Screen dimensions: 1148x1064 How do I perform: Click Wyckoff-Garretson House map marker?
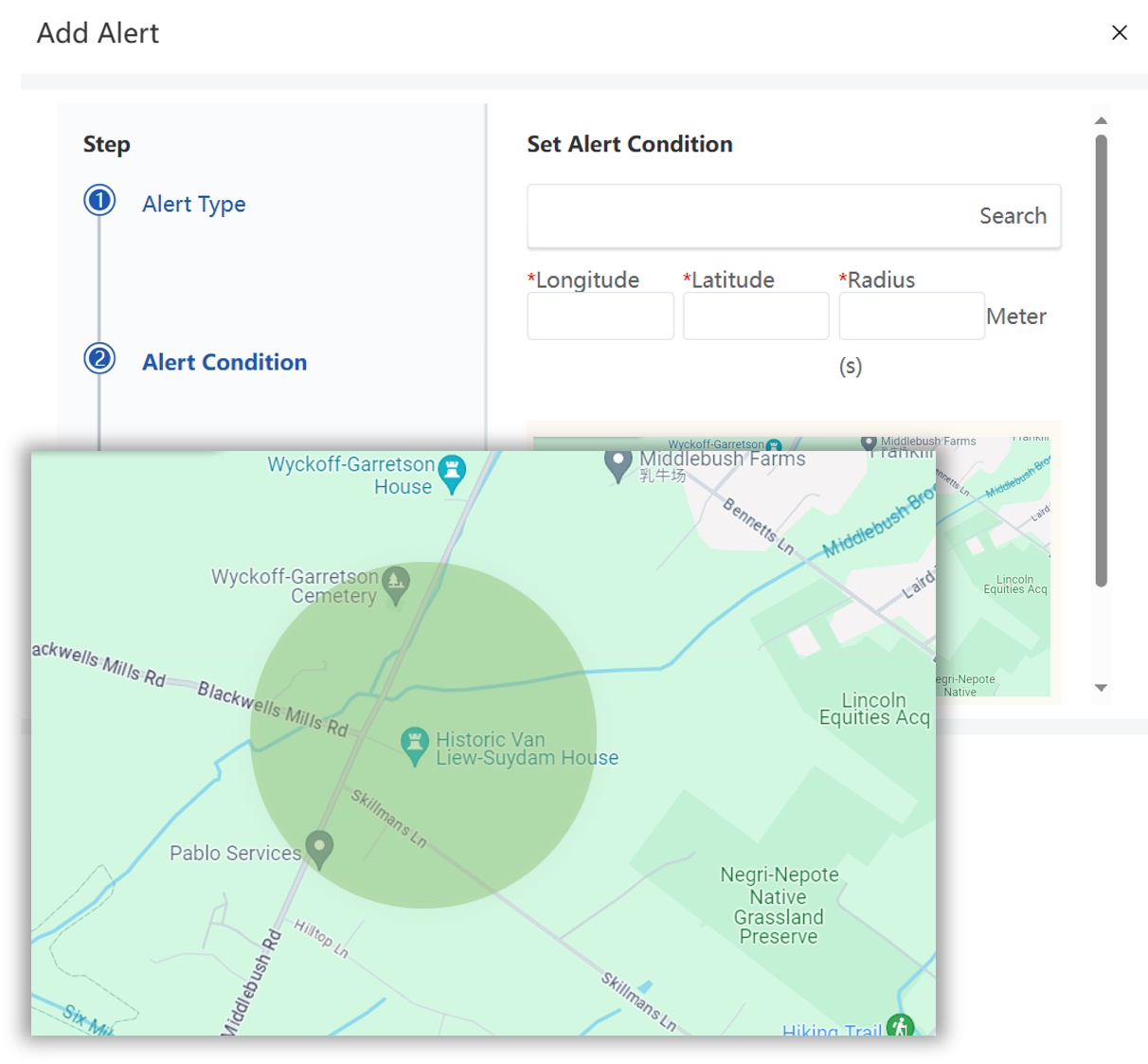point(452,473)
